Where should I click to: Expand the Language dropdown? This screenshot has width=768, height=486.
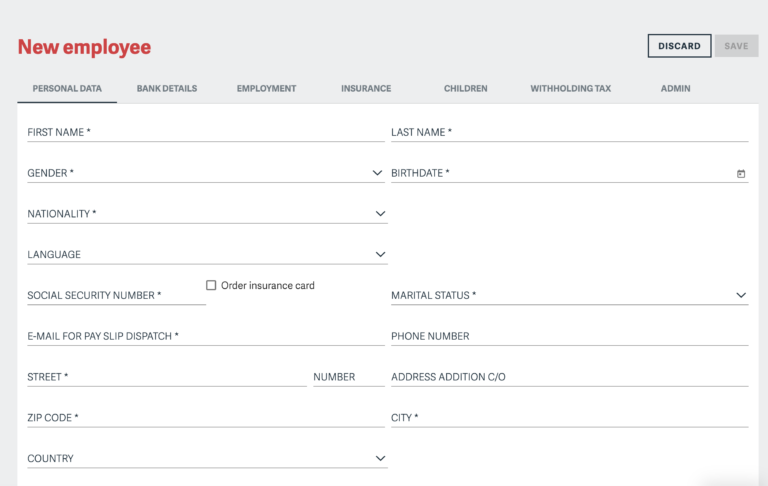[x=380, y=255]
